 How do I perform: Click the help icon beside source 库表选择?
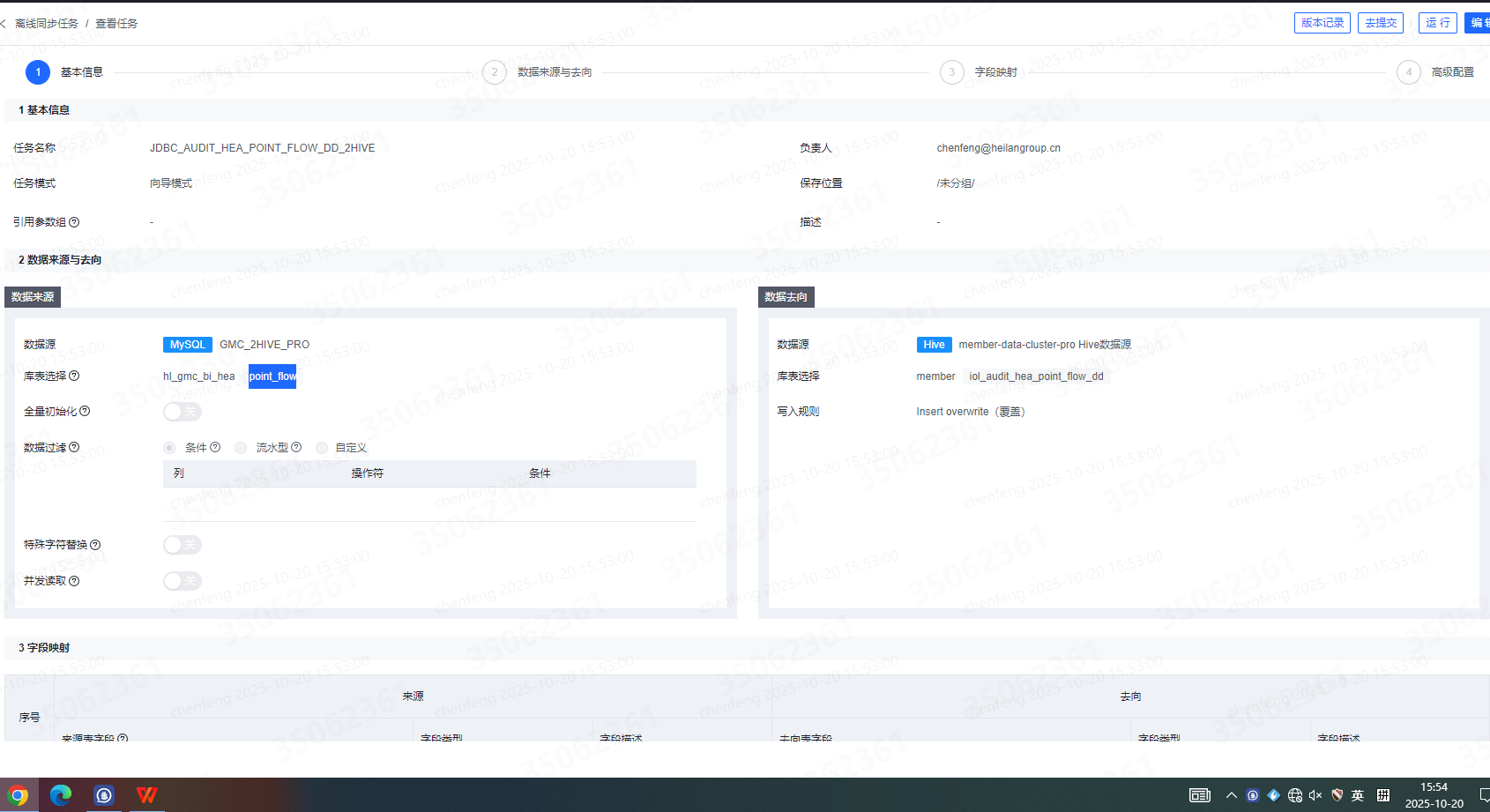74,376
